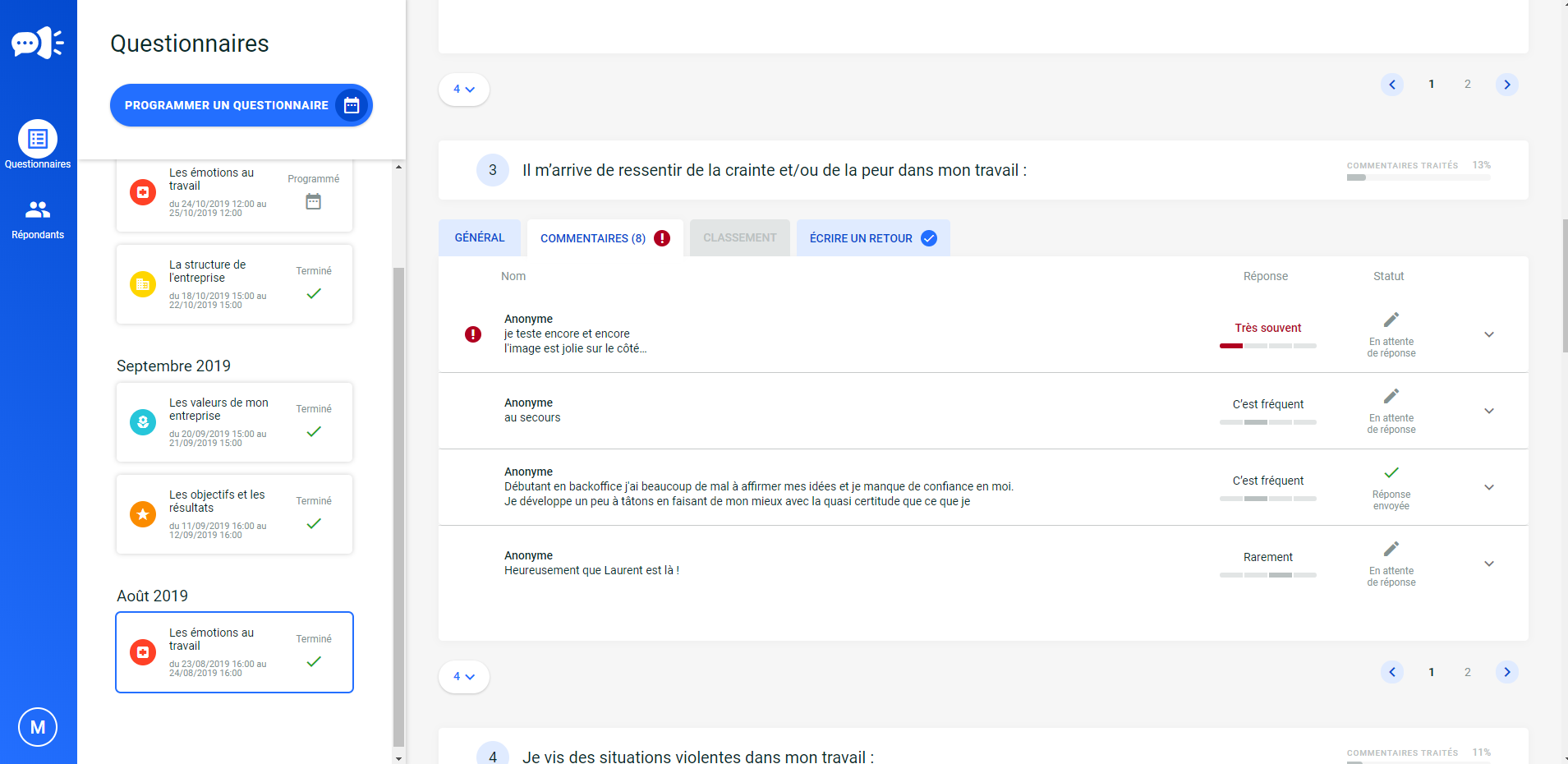Select page 1 in lower pagination
Image resolution: width=1568 pixels, height=764 pixels.
[1432, 672]
